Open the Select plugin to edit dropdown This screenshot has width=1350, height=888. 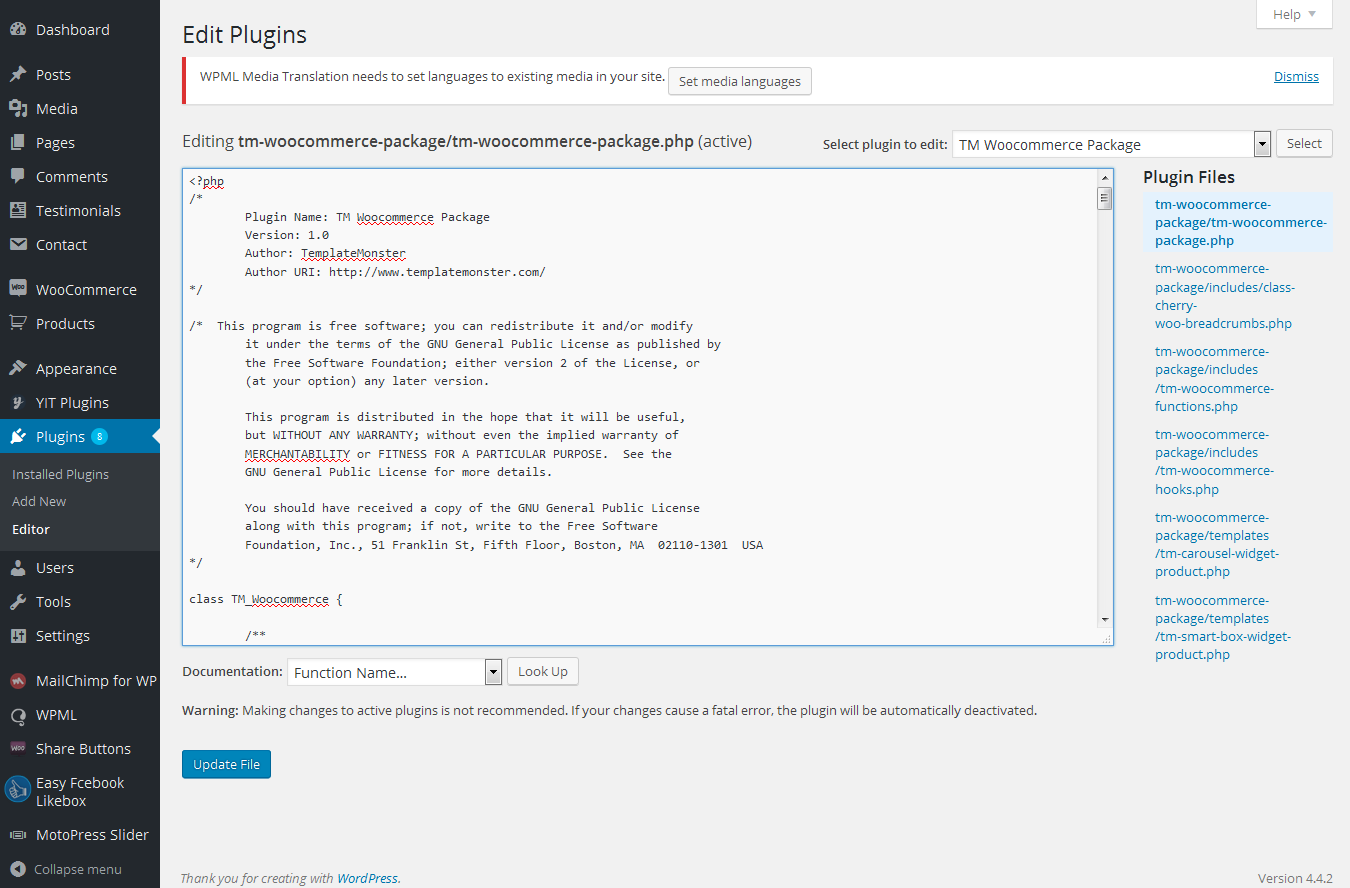pyautogui.click(x=1110, y=144)
